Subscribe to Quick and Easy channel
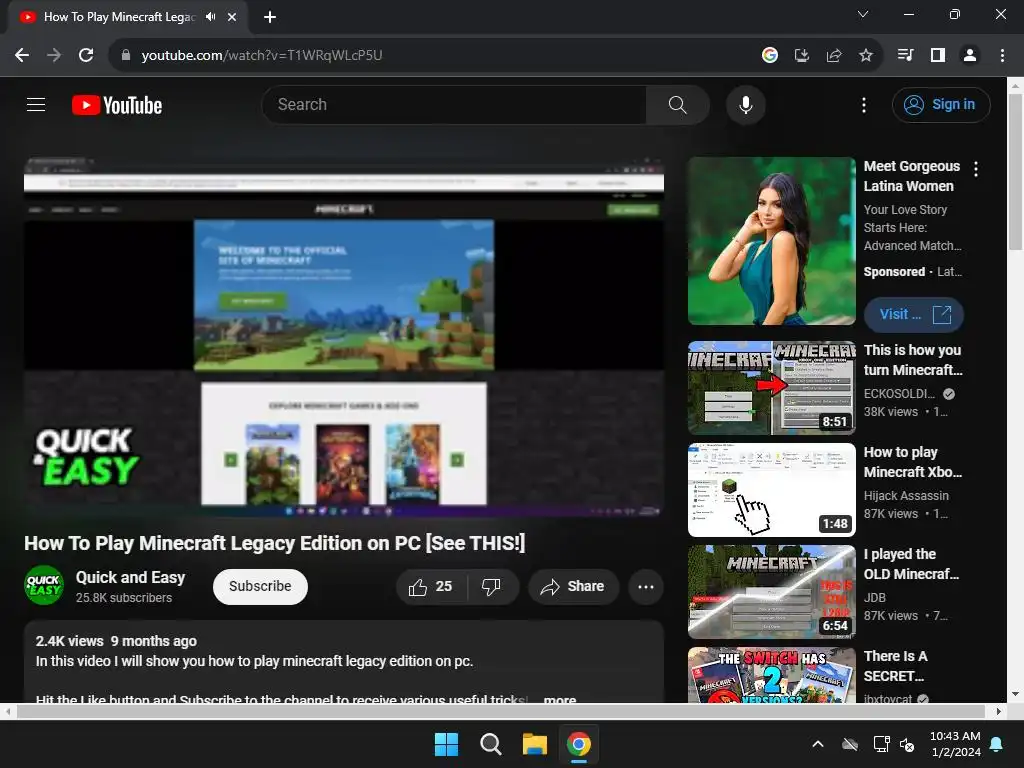The height and width of the screenshot is (768, 1024). 260,586
